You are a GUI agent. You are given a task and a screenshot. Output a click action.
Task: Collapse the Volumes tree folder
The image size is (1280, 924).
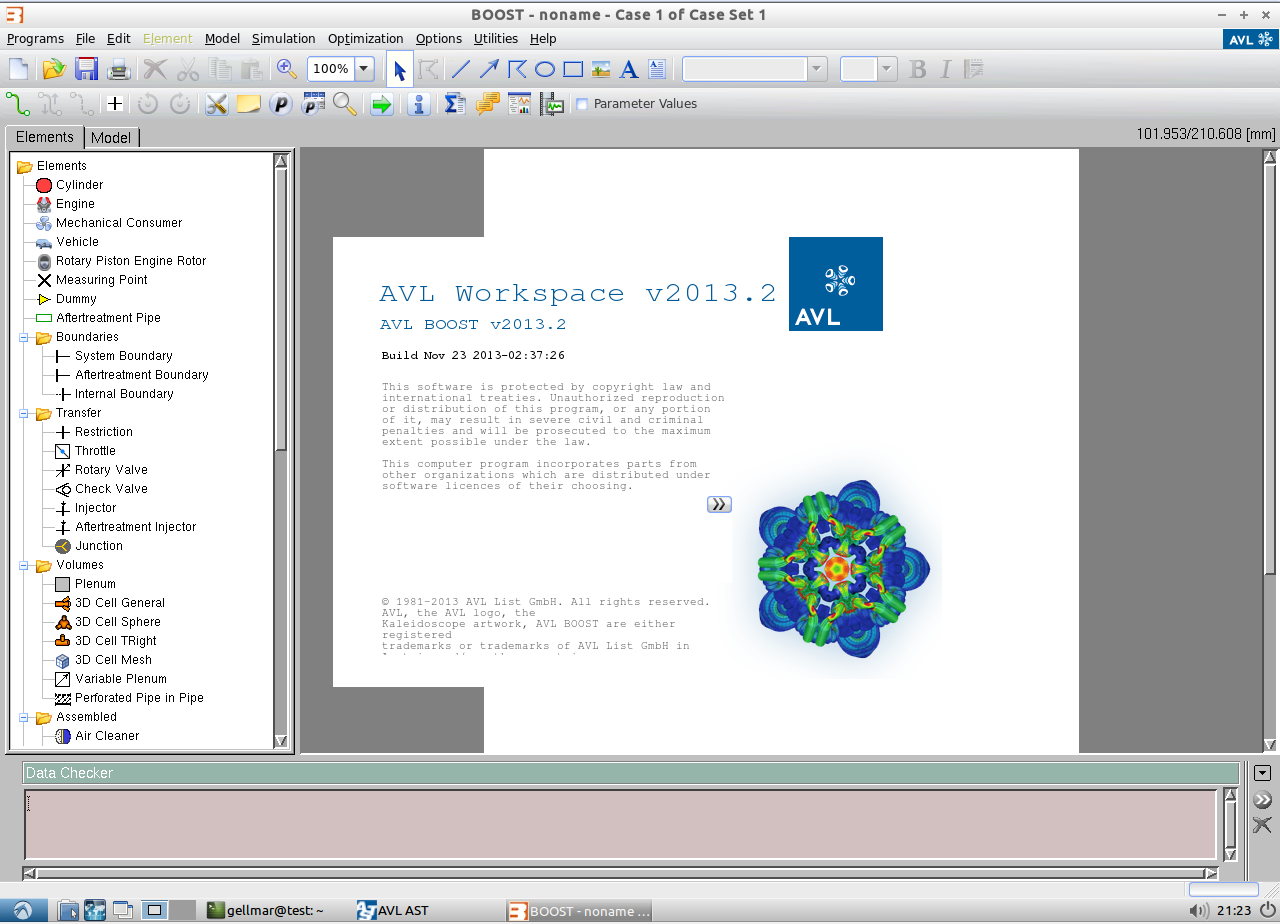(24, 565)
